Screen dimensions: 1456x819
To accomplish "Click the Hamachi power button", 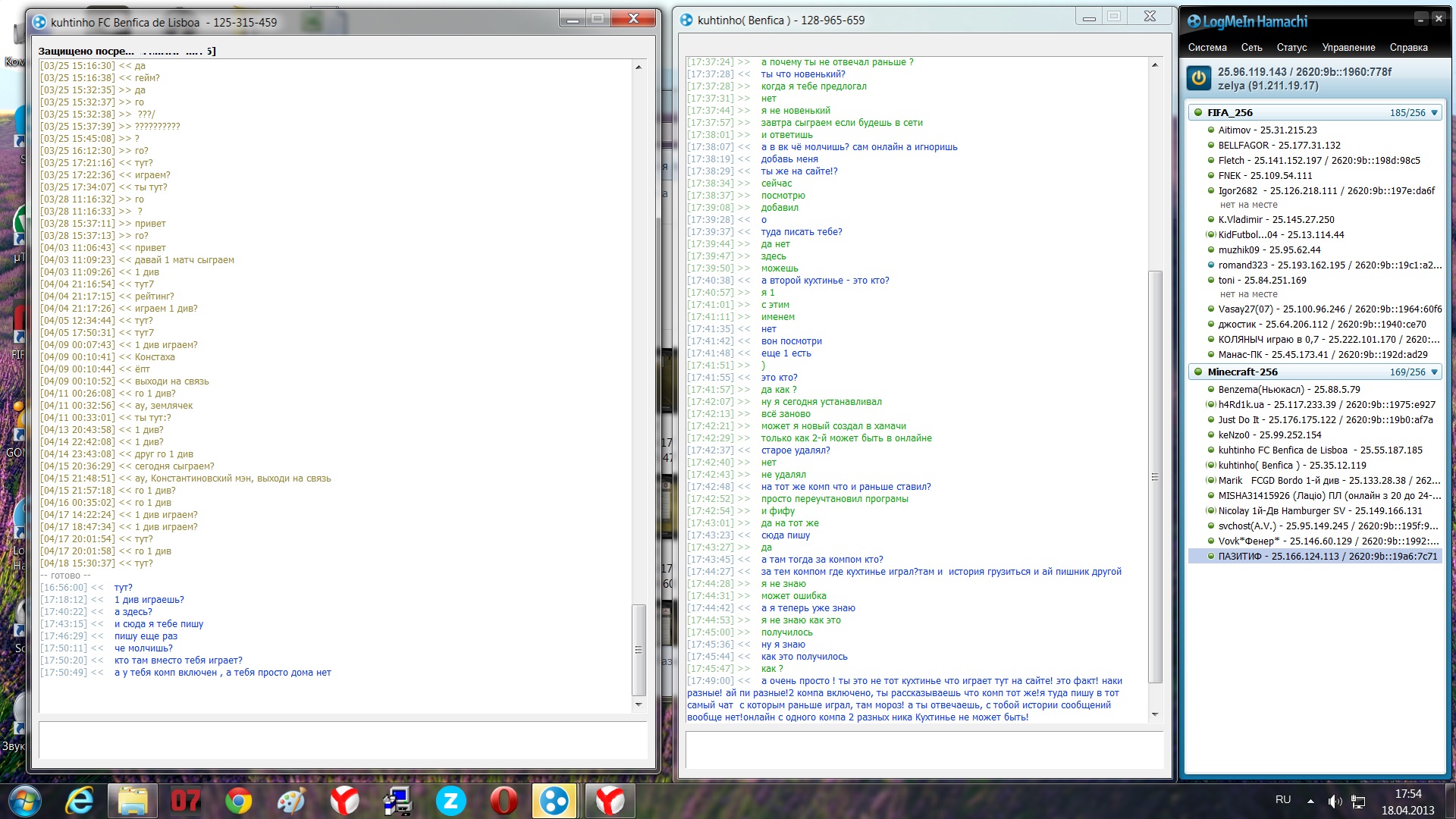I will (x=1199, y=78).
